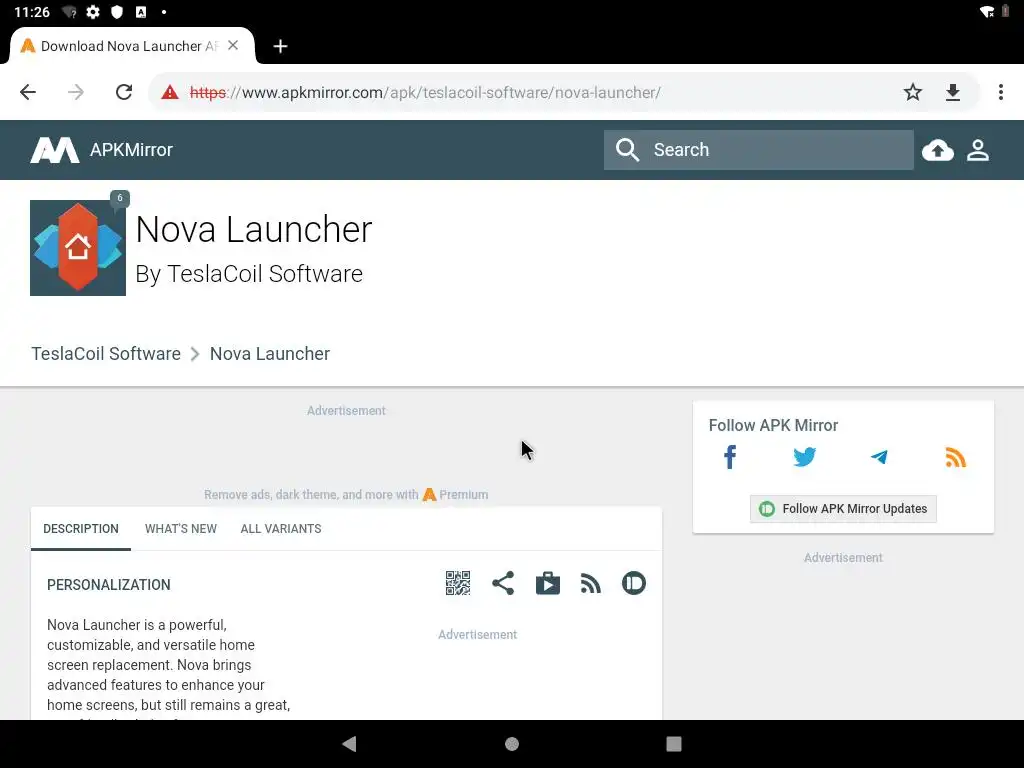Close the Download Nova Launcher tab
Screen dimensions: 1024x768
pos(233,46)
